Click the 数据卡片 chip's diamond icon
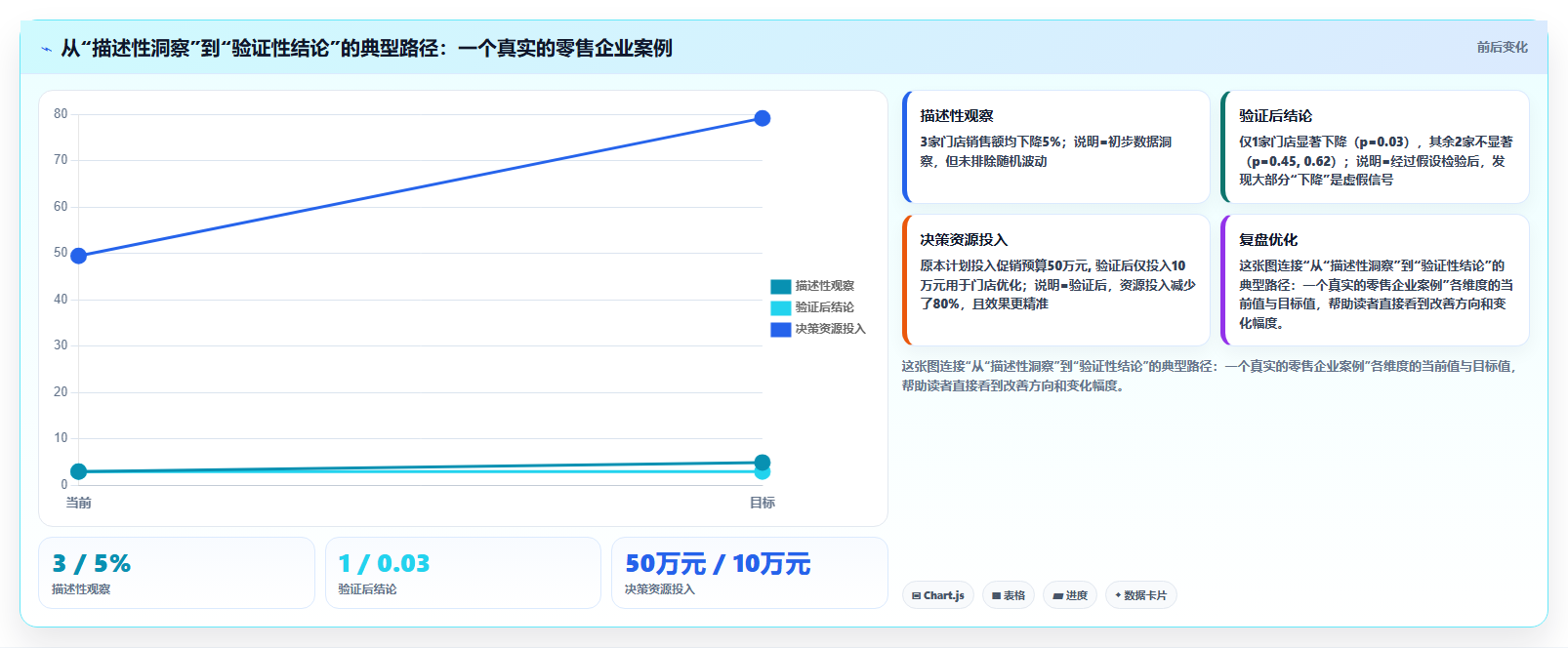 (1118, 595)
